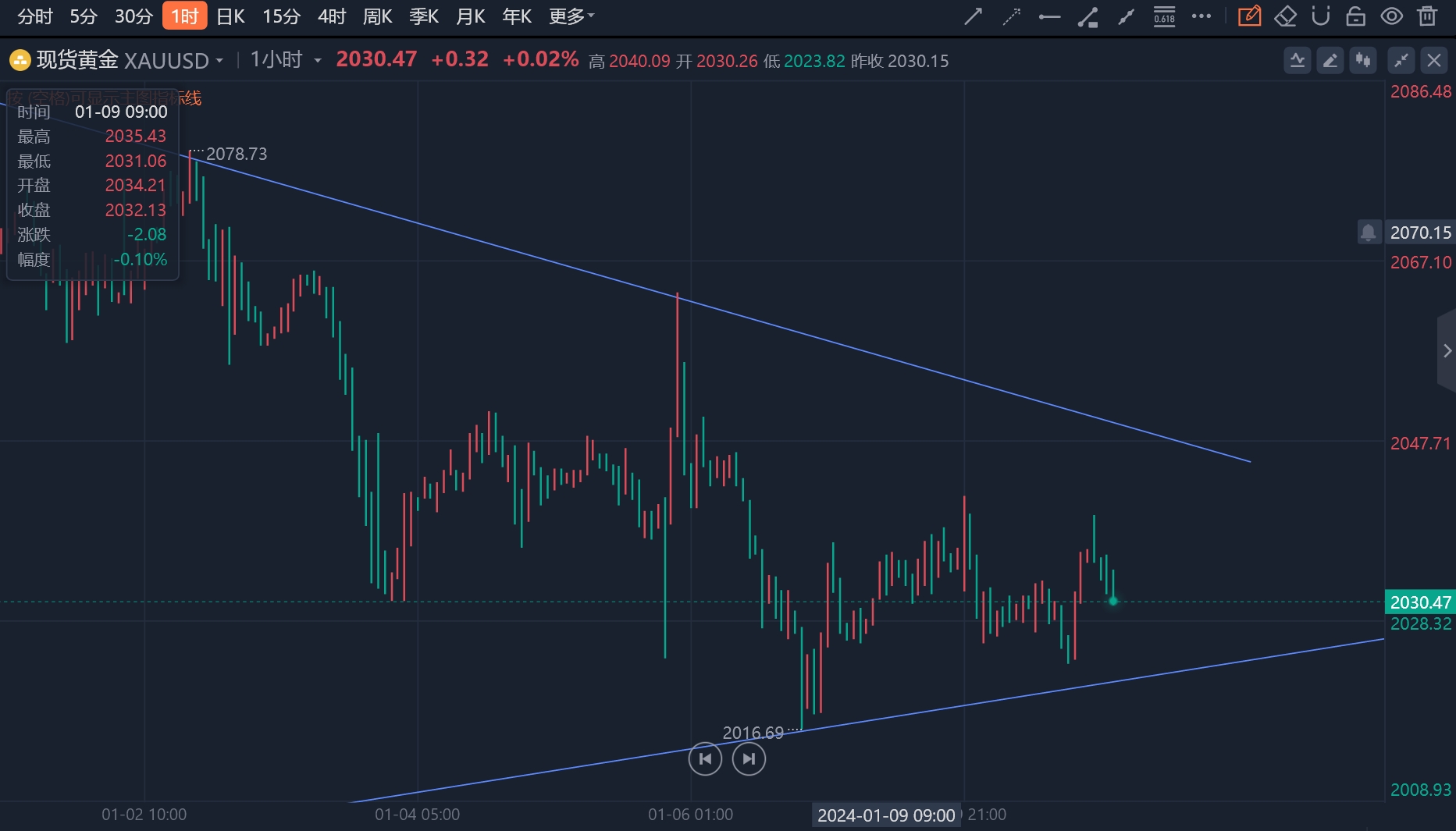Click the +0.02% change percentage in header

(x=541, y=59)
